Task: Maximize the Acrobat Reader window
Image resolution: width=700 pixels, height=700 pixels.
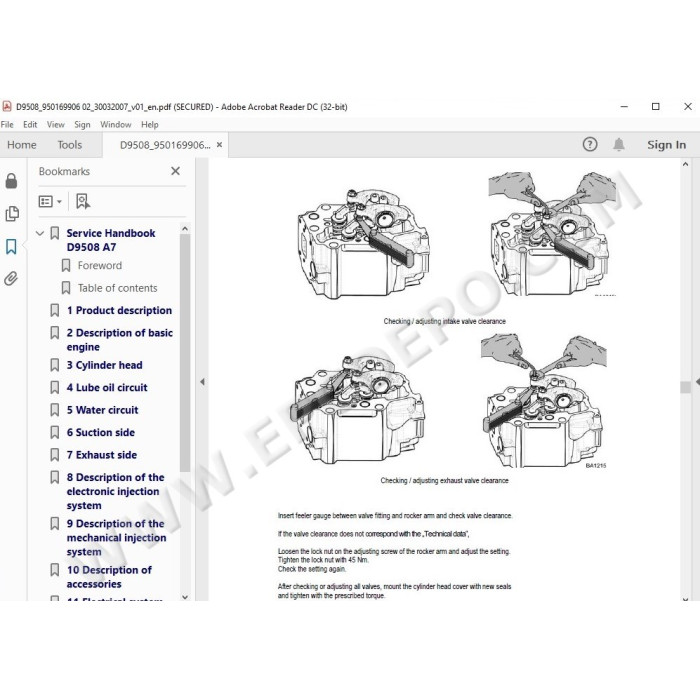Action: [x=655, y=106]
